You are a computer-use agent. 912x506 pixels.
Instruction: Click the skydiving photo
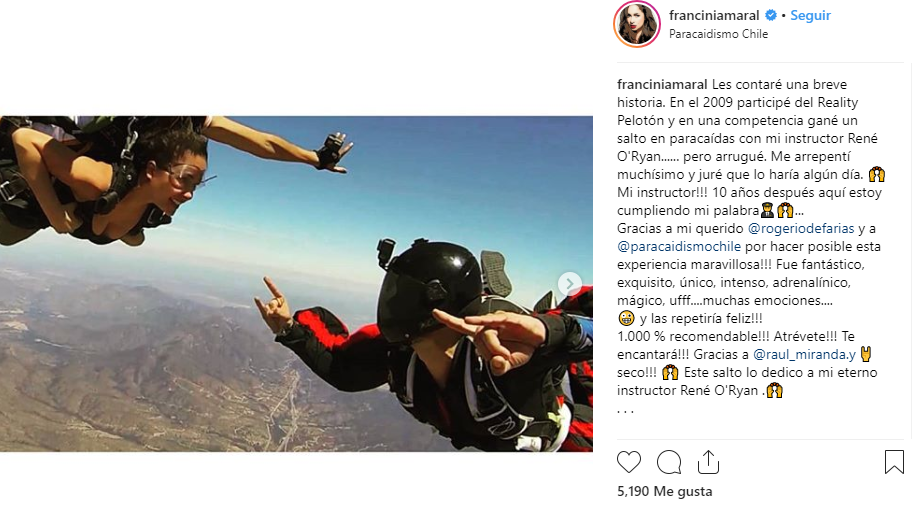click(296, 284)
